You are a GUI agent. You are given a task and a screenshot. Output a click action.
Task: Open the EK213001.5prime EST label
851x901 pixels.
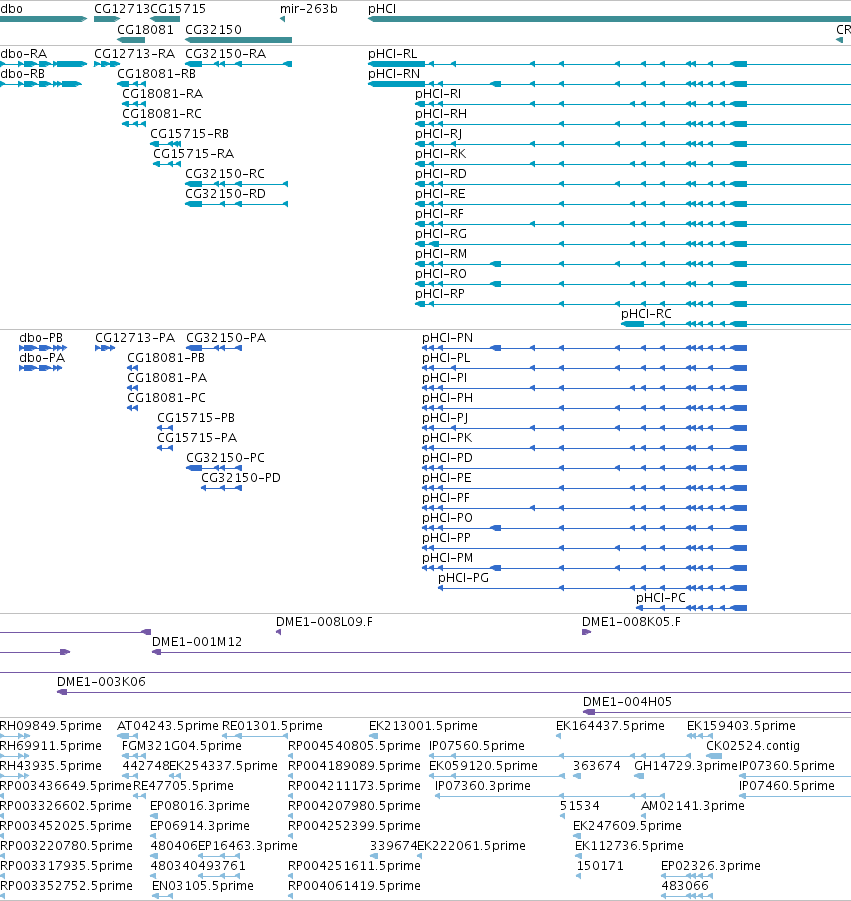(x=423, y=726)
